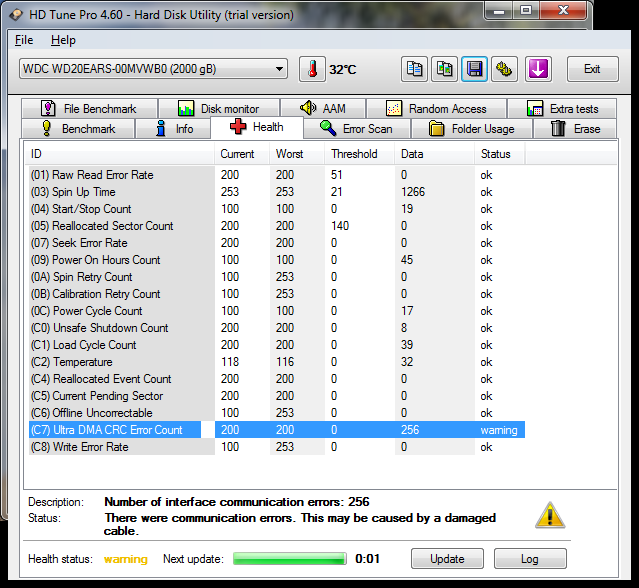Select the Power On Hours Count row

point(277,260)
